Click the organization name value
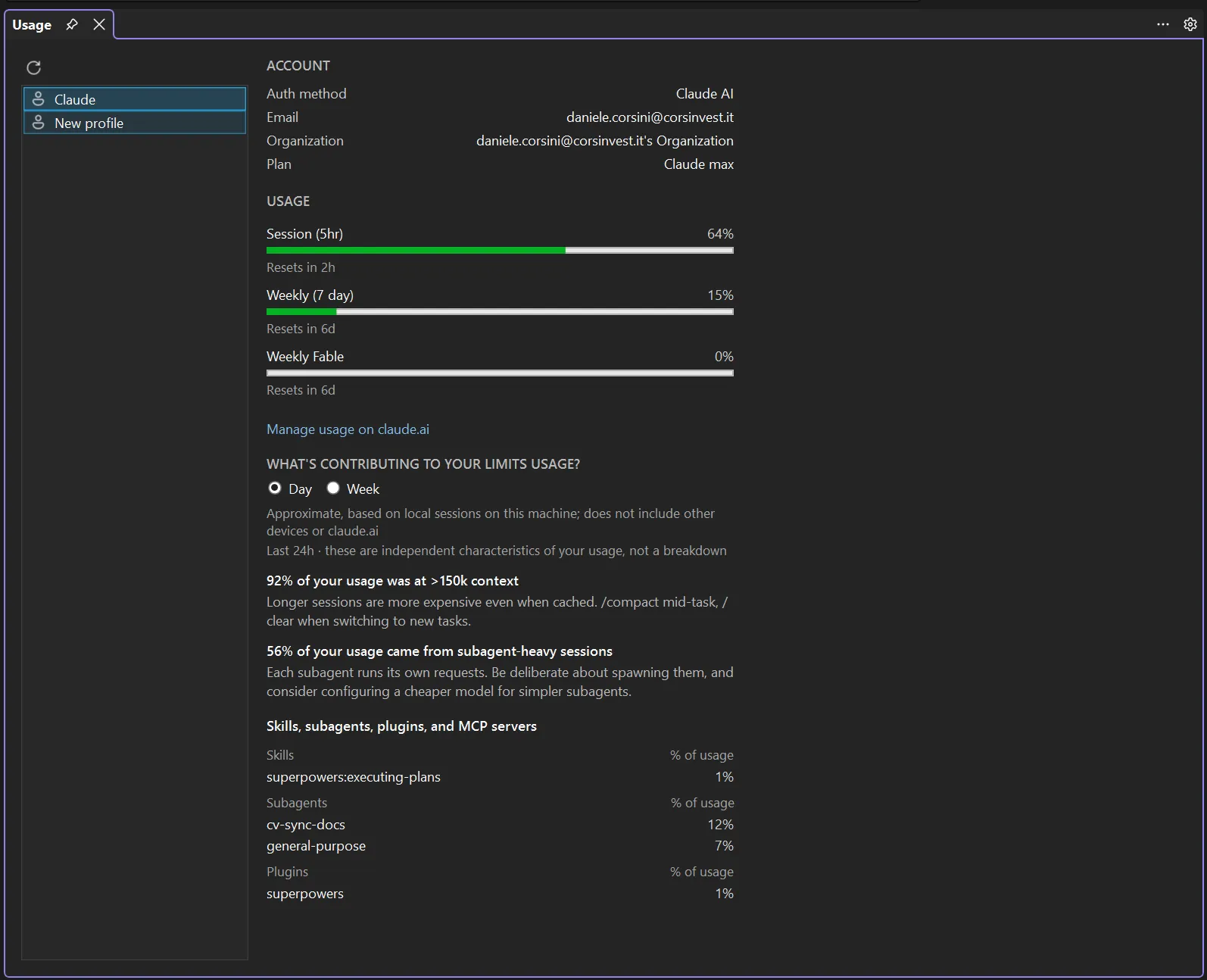 coord(605,141)
